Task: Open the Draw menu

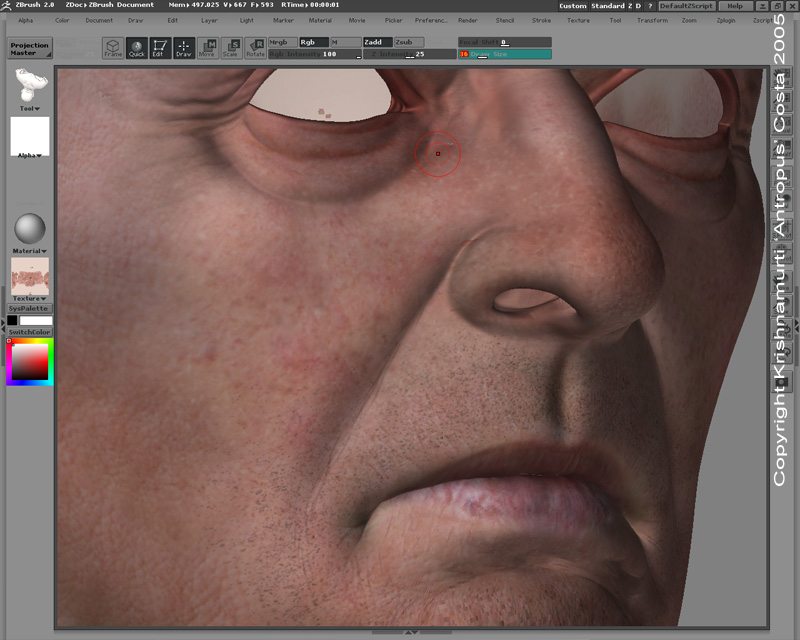Action: coord(135,20)
